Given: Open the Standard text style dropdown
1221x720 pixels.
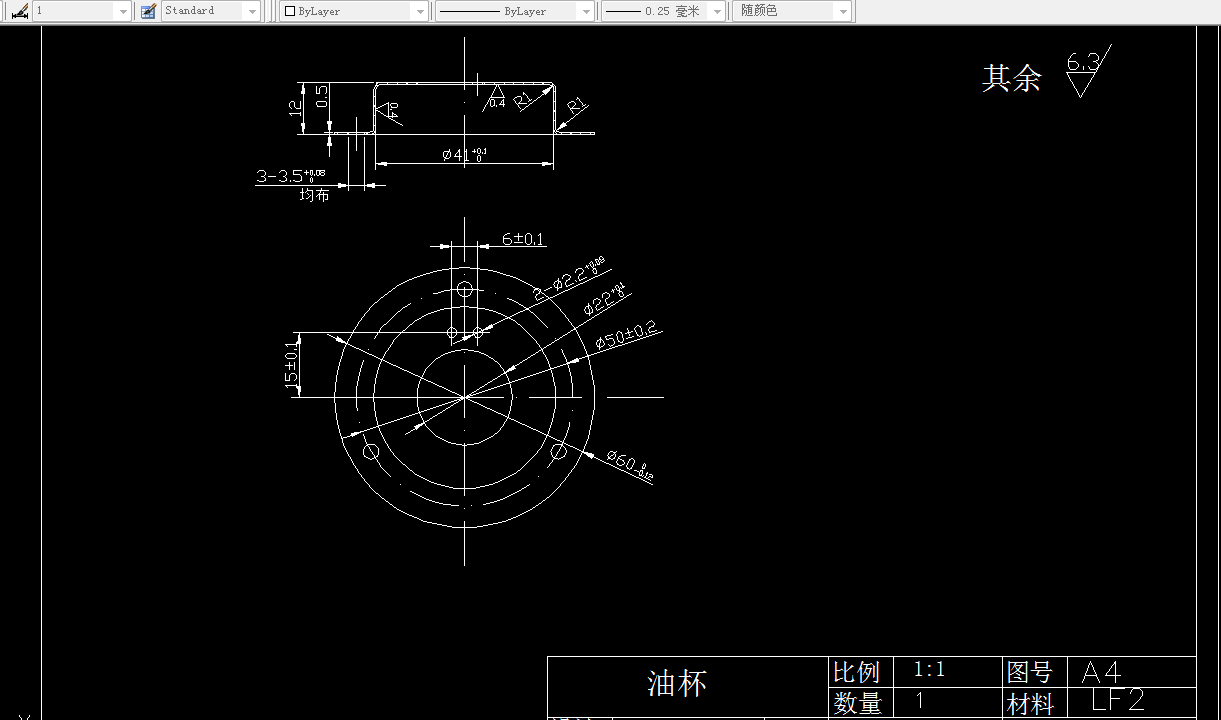Looking at the screenshot, I should pyautogui.click(x=253, y=11).
